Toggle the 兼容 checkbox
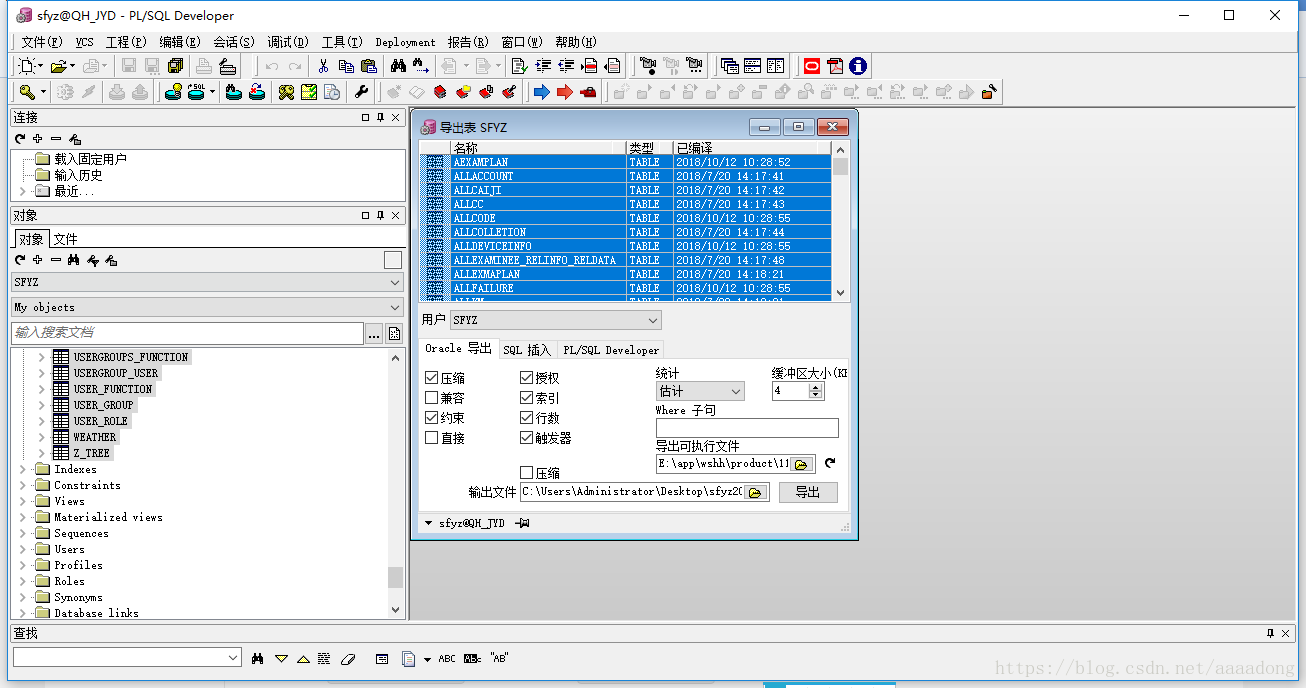The width and height of the screenshot is (1306, 688). [432, 398]
